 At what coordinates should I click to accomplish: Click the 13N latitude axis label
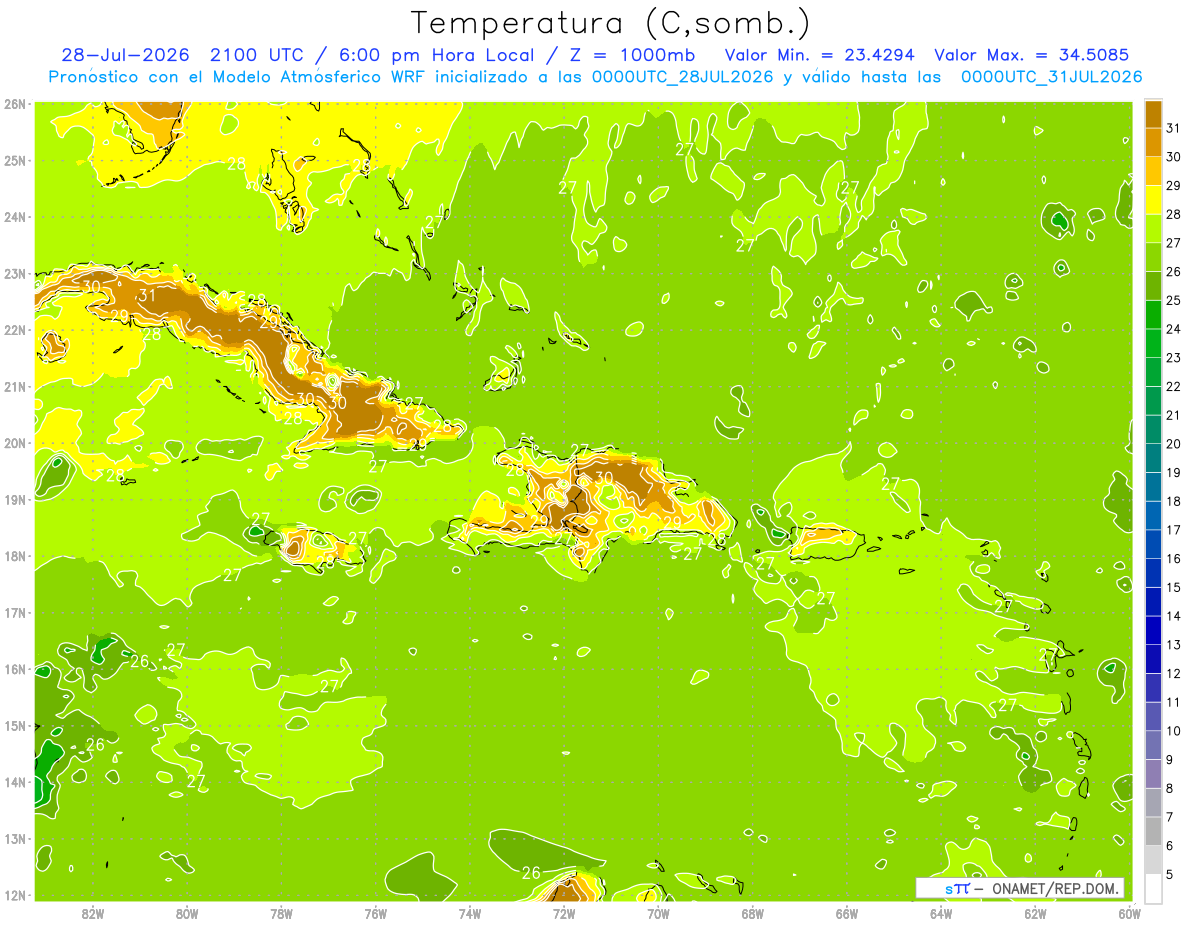(x=14, y=839)
